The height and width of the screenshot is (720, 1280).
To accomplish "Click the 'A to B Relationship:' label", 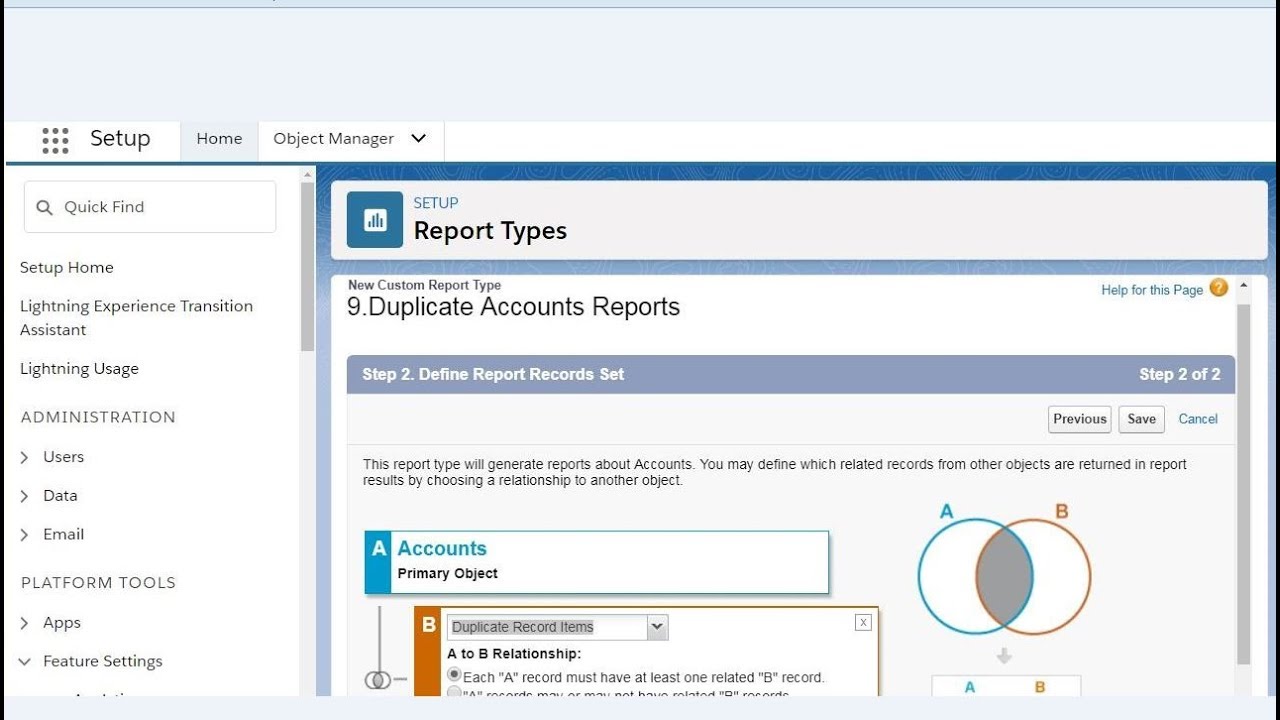I will pos(514,653).
